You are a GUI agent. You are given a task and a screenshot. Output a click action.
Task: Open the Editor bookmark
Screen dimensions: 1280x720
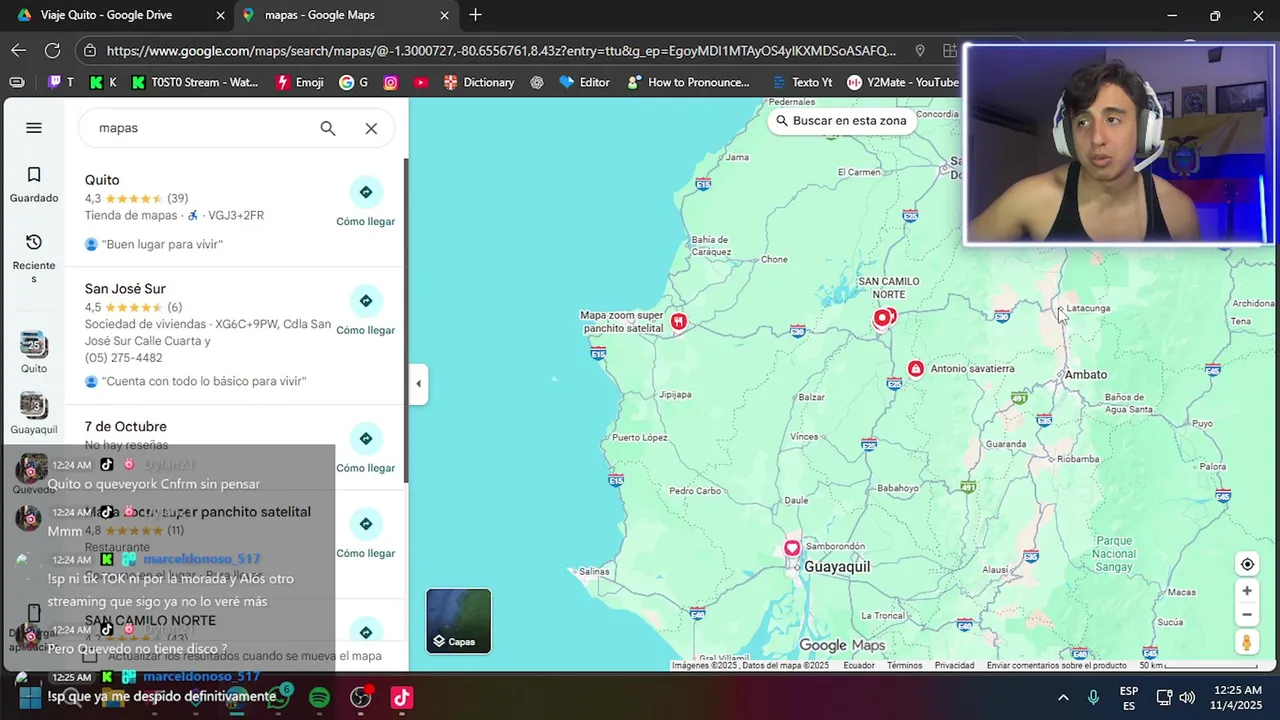point(584,82)
